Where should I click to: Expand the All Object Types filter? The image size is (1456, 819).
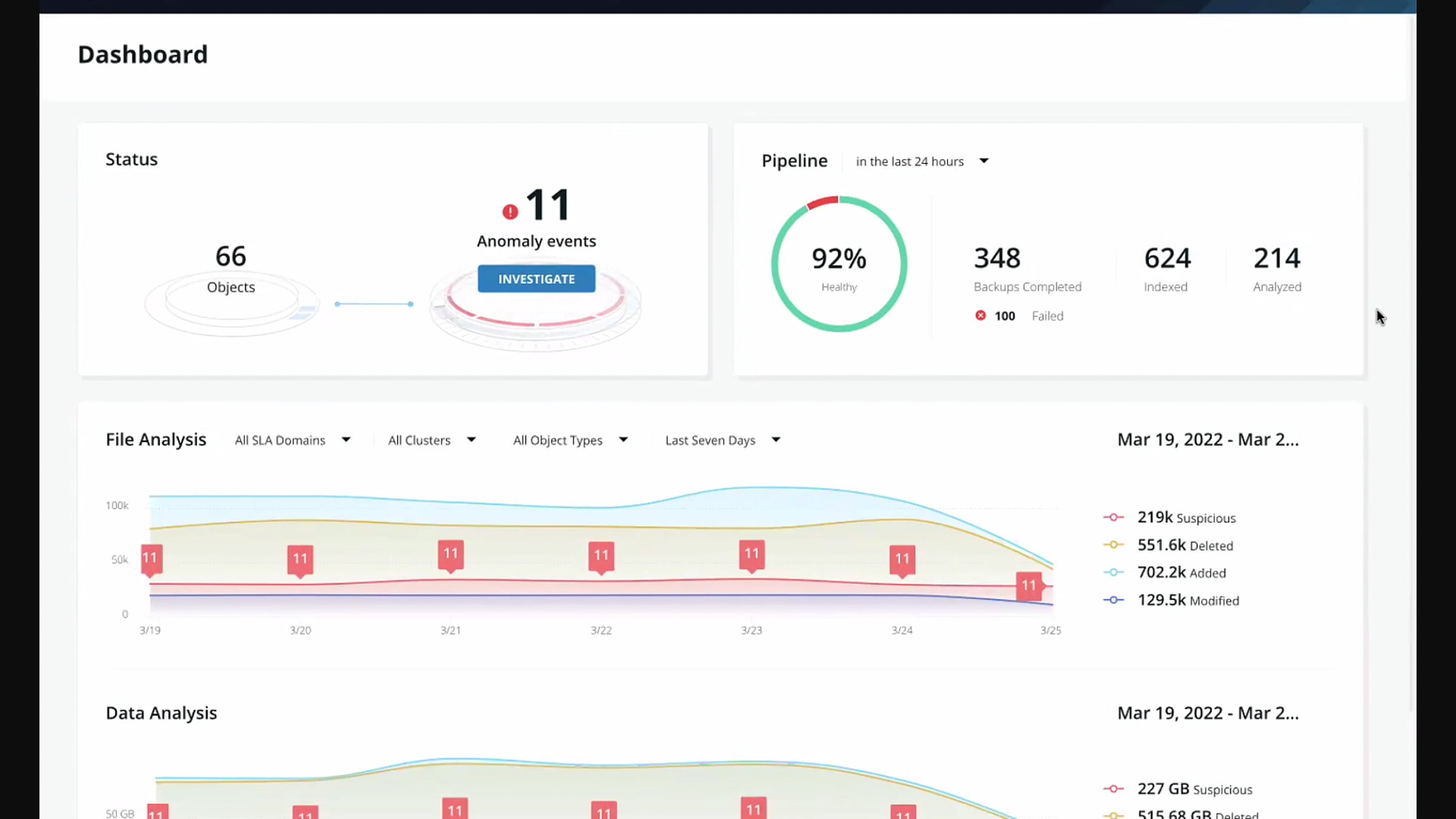coord(570,440)
